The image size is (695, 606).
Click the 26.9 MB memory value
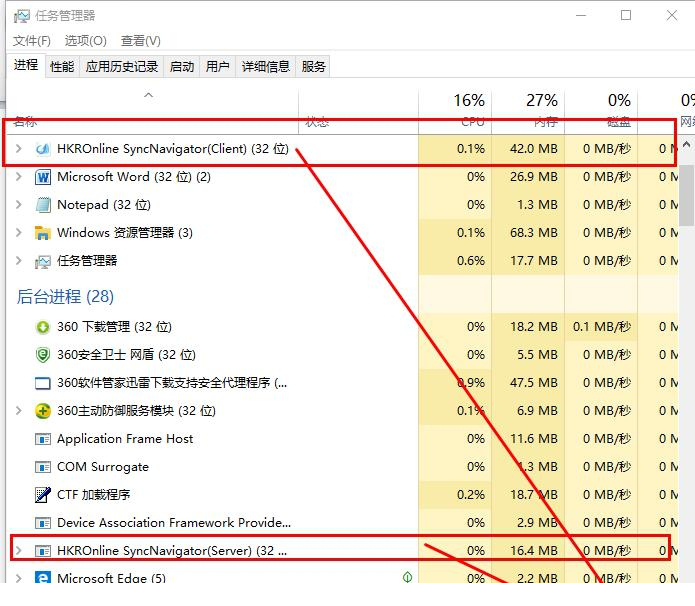[534, 176]
